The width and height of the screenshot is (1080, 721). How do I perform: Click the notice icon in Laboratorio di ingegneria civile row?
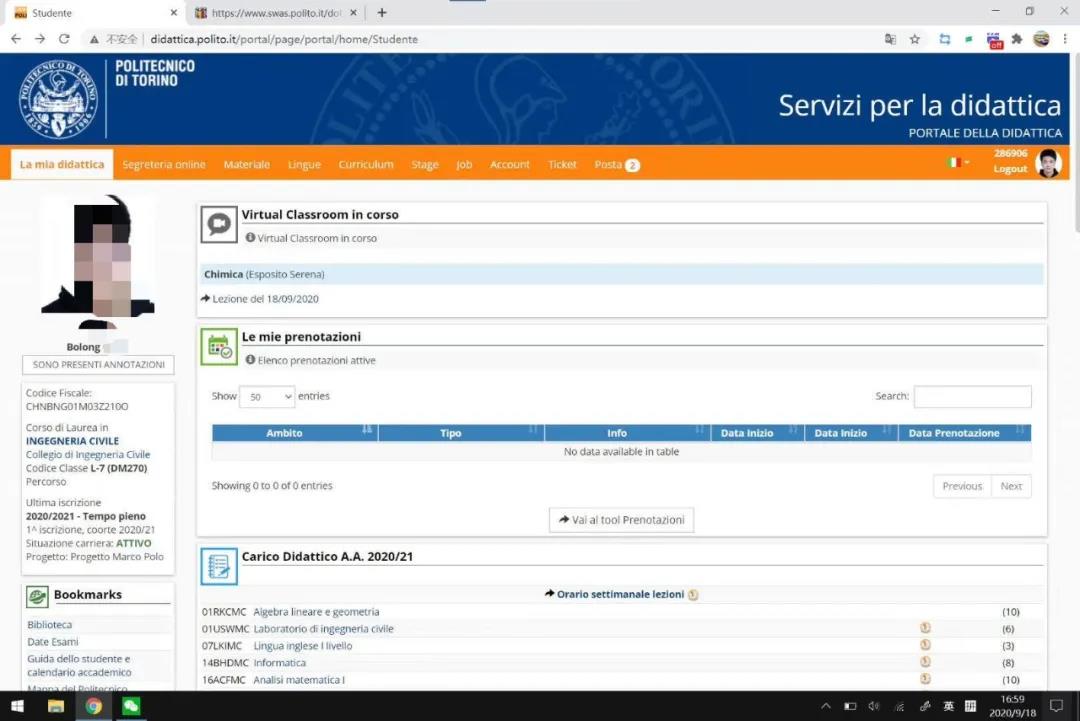click(925, 628)
